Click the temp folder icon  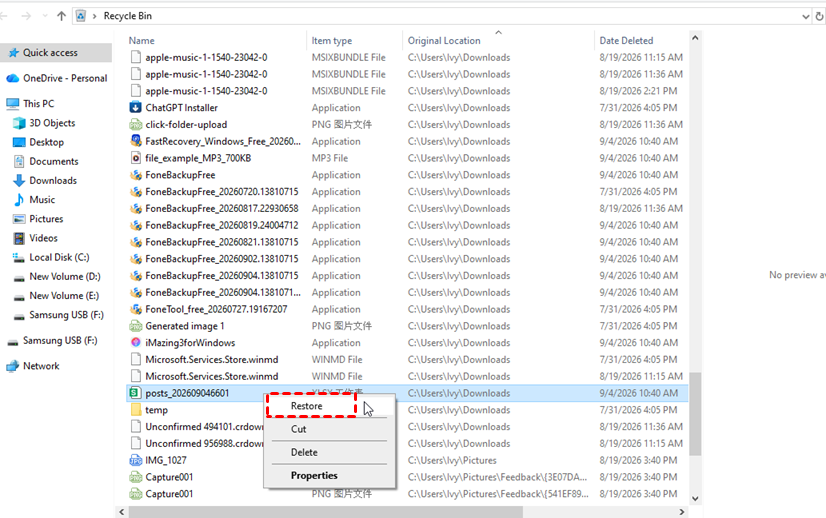pyautogui.click(x=135, y=409)
